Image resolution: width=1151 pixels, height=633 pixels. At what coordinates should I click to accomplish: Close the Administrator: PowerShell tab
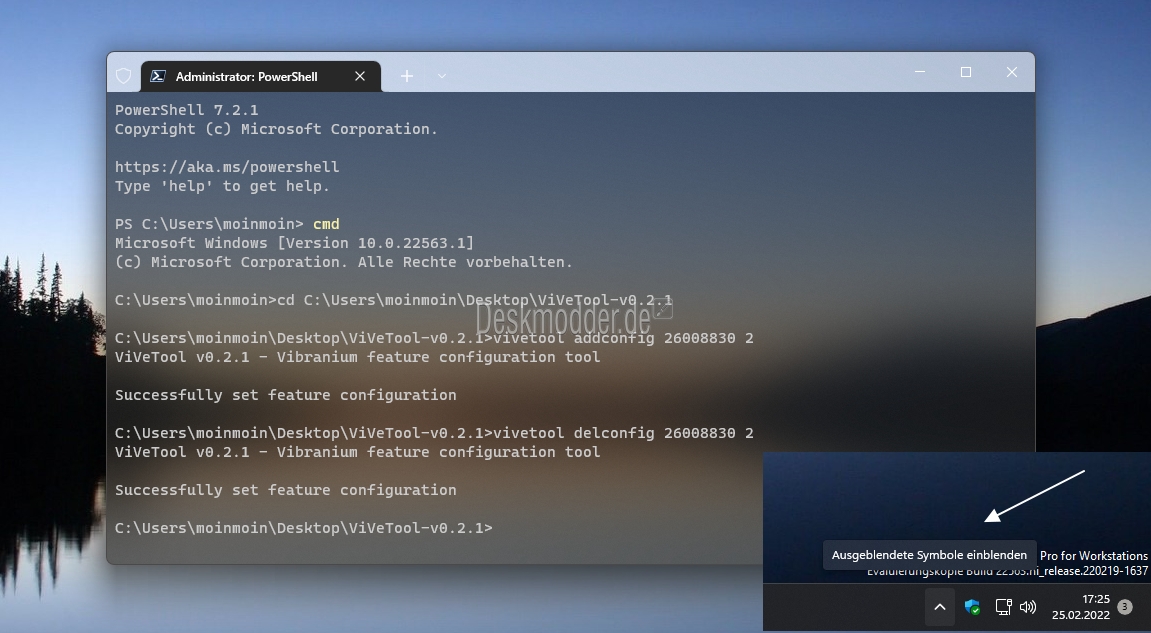pyautogui.click(x=360, y=76)
